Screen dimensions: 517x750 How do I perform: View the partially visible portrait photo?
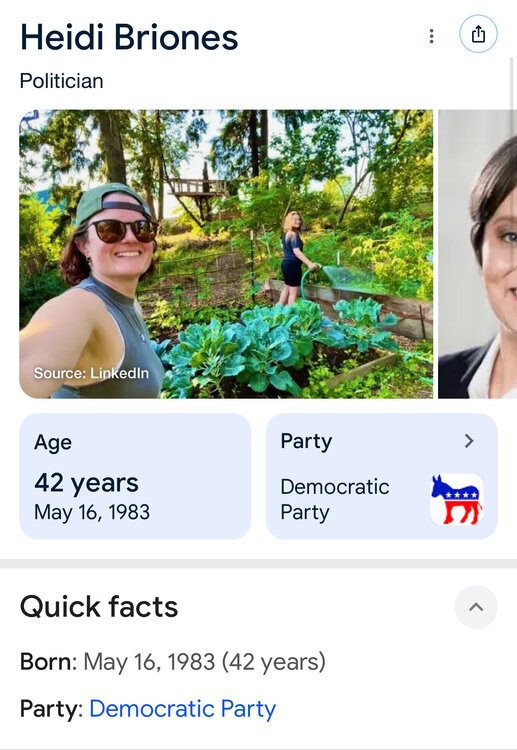tap(477, 254)
